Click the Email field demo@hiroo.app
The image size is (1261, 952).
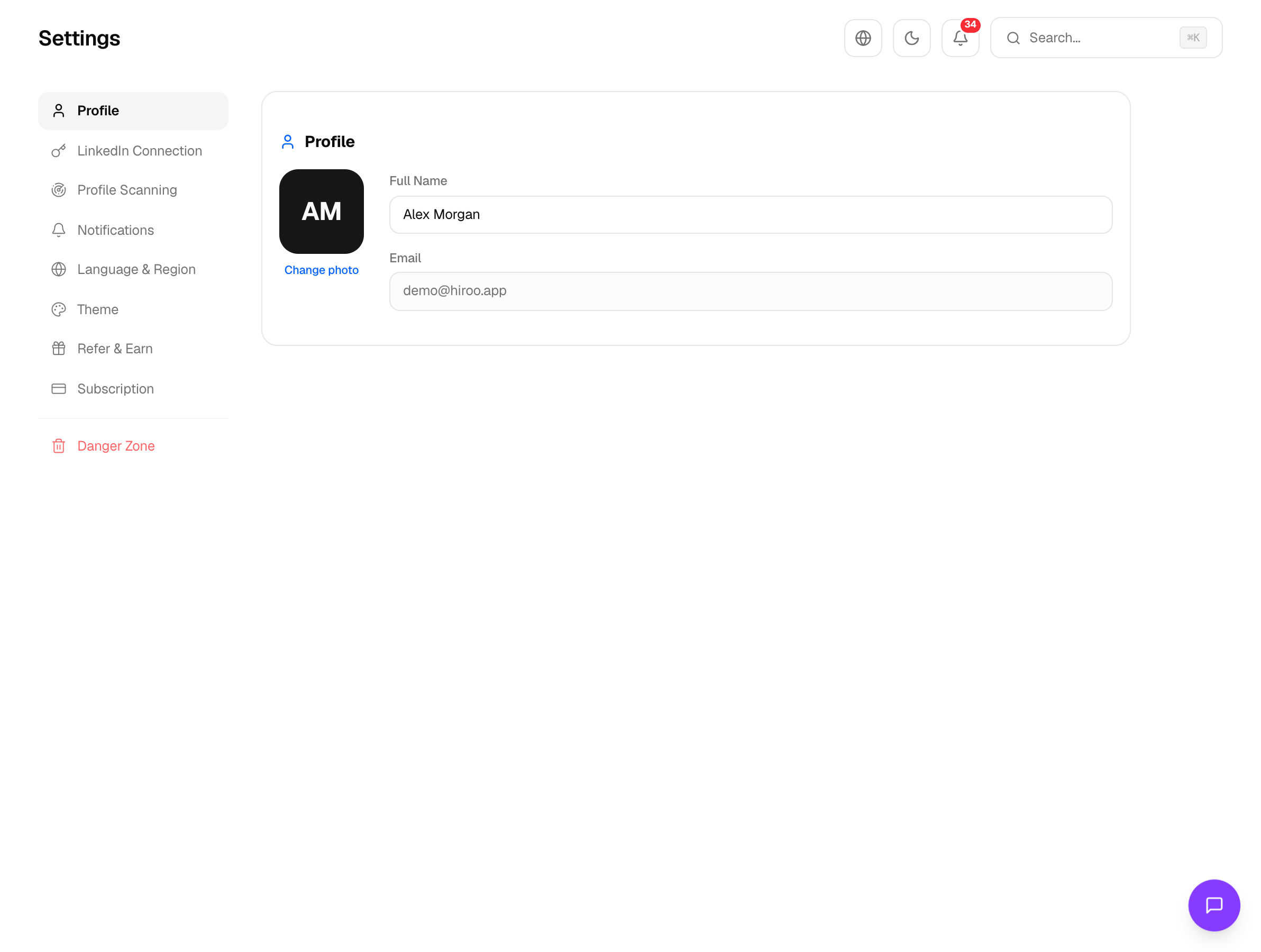(x=750, y=291)
